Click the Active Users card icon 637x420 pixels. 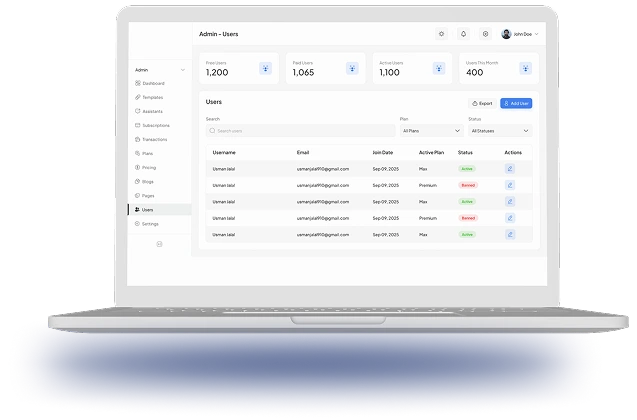(438, 69)
